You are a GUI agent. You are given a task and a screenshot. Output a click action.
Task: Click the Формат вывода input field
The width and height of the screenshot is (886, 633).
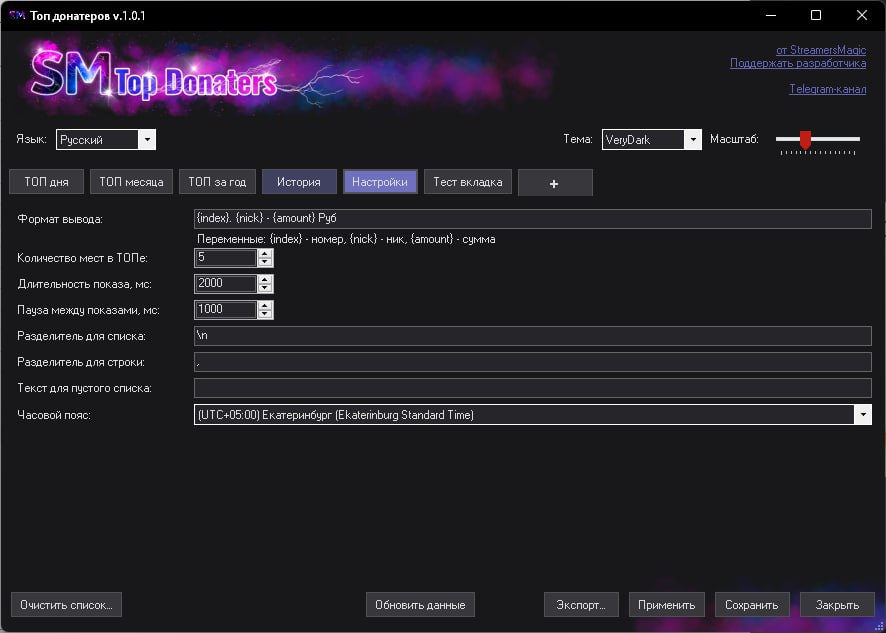(x=532, y=218)
